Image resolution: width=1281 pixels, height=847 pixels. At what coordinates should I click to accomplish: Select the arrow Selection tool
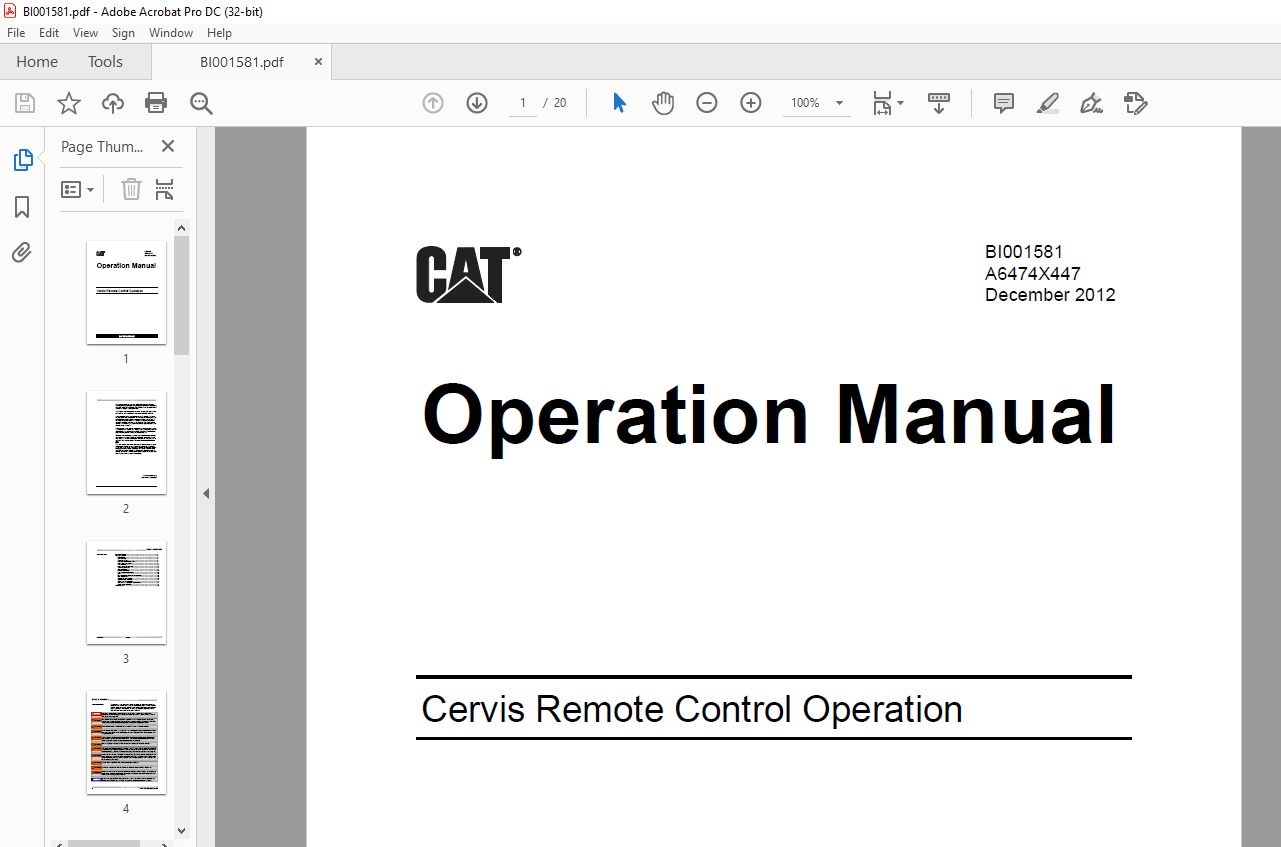[619, 103]
